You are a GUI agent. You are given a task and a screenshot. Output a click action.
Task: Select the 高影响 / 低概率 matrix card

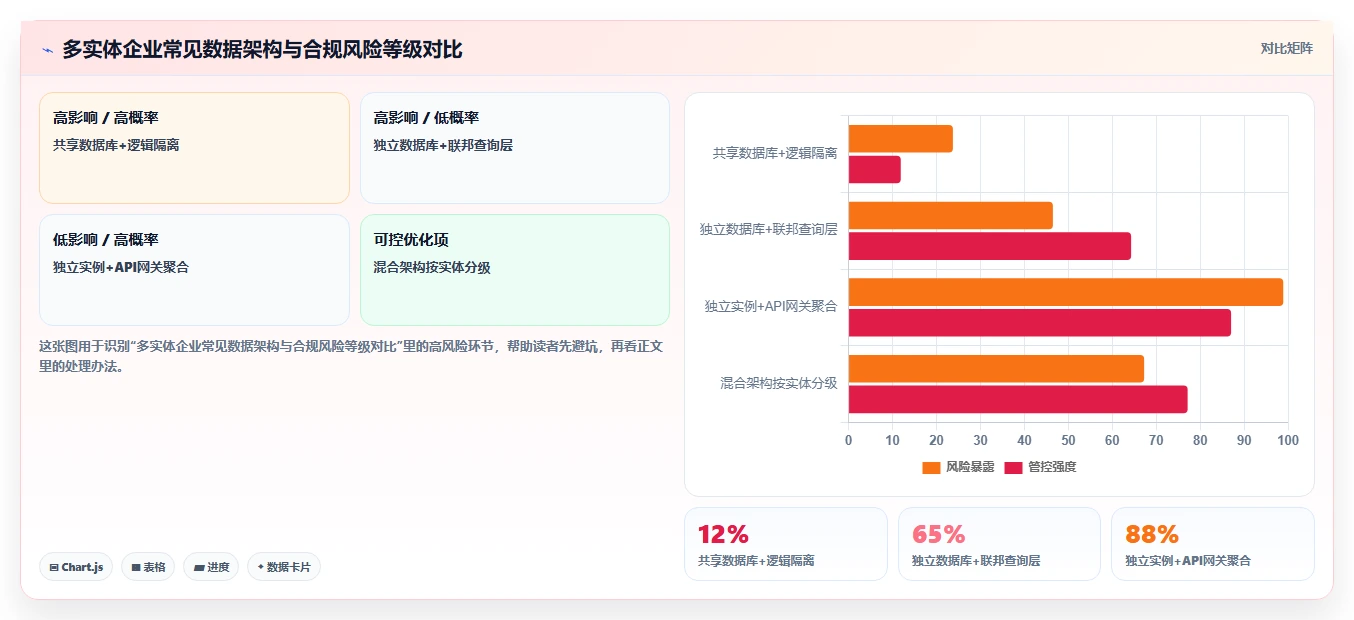[x=515, y=148]
